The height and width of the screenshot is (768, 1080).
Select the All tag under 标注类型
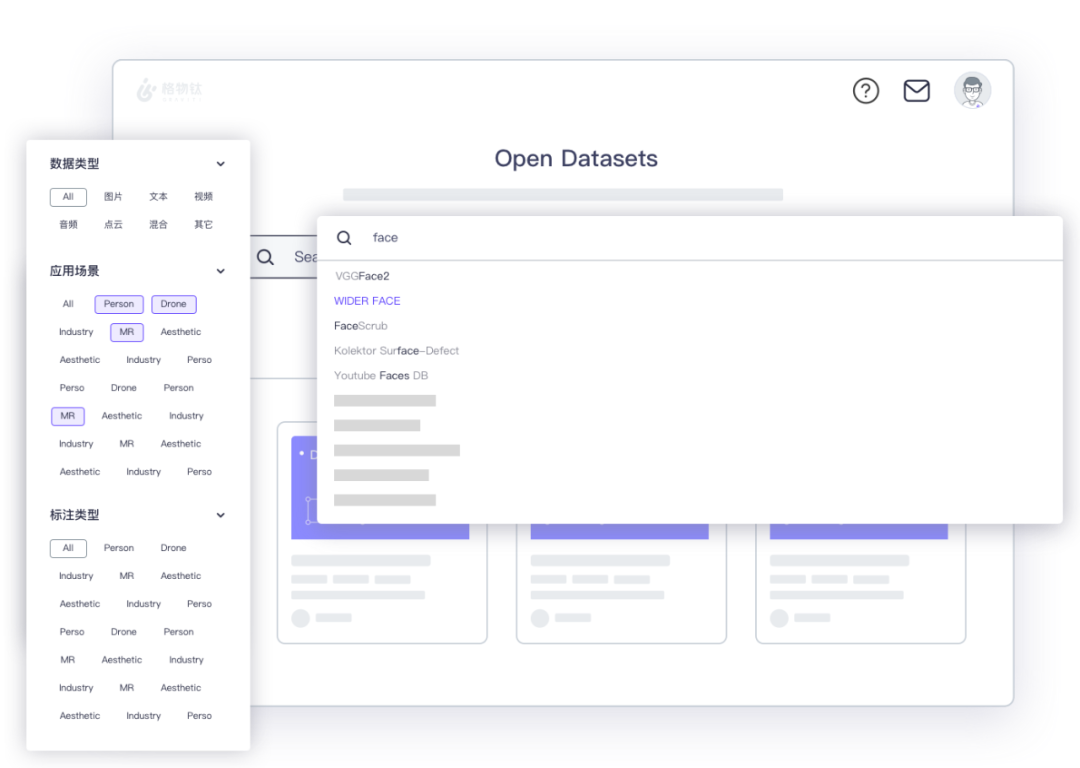tap(68, 548)
